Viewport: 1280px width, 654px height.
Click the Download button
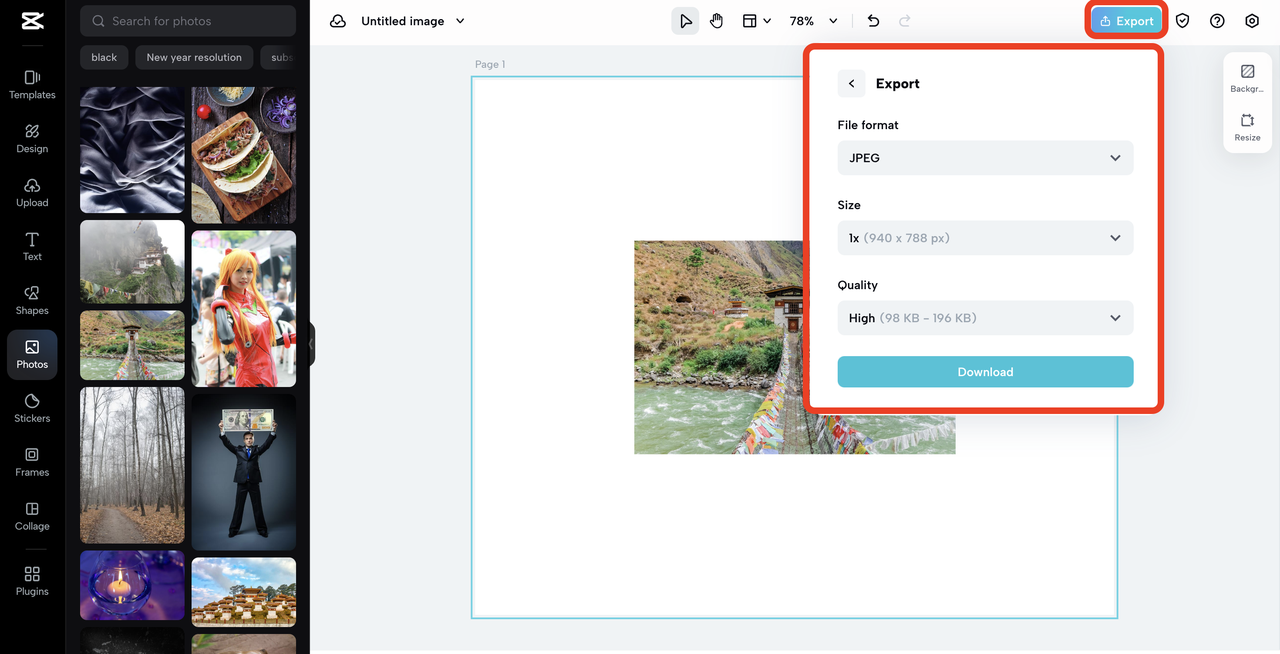click(x=985, y=372)
